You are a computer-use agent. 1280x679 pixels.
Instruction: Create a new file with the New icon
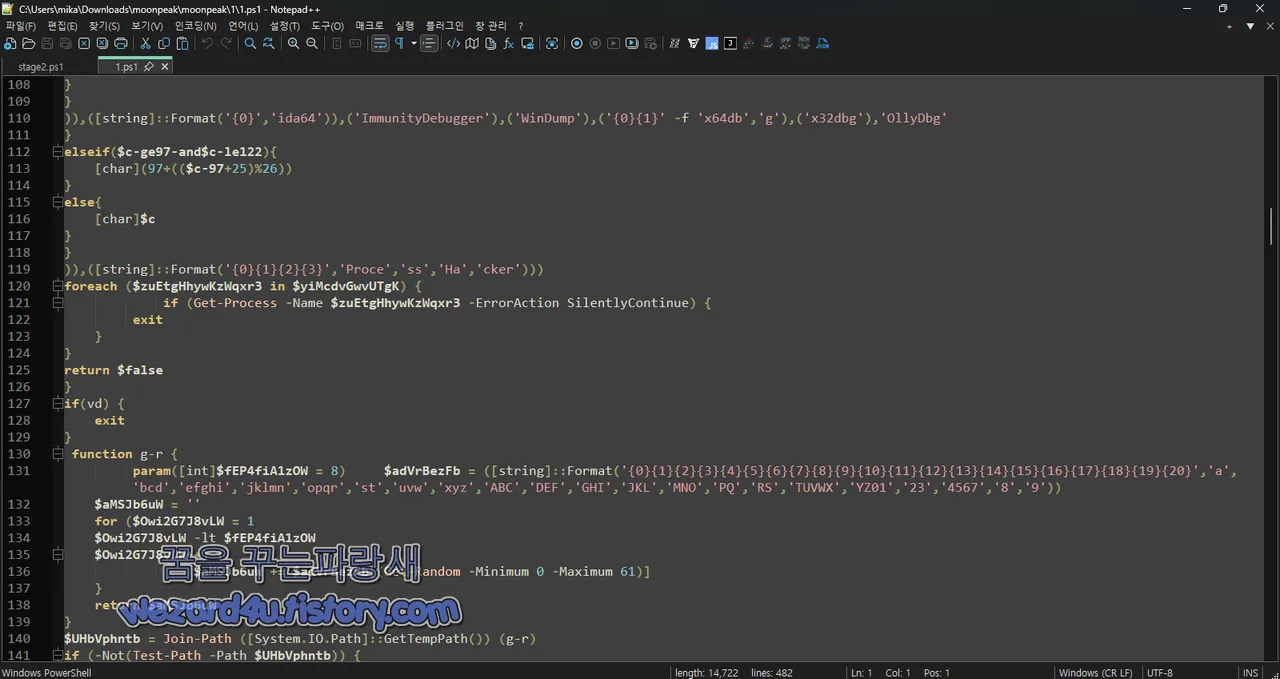(10, 43)
